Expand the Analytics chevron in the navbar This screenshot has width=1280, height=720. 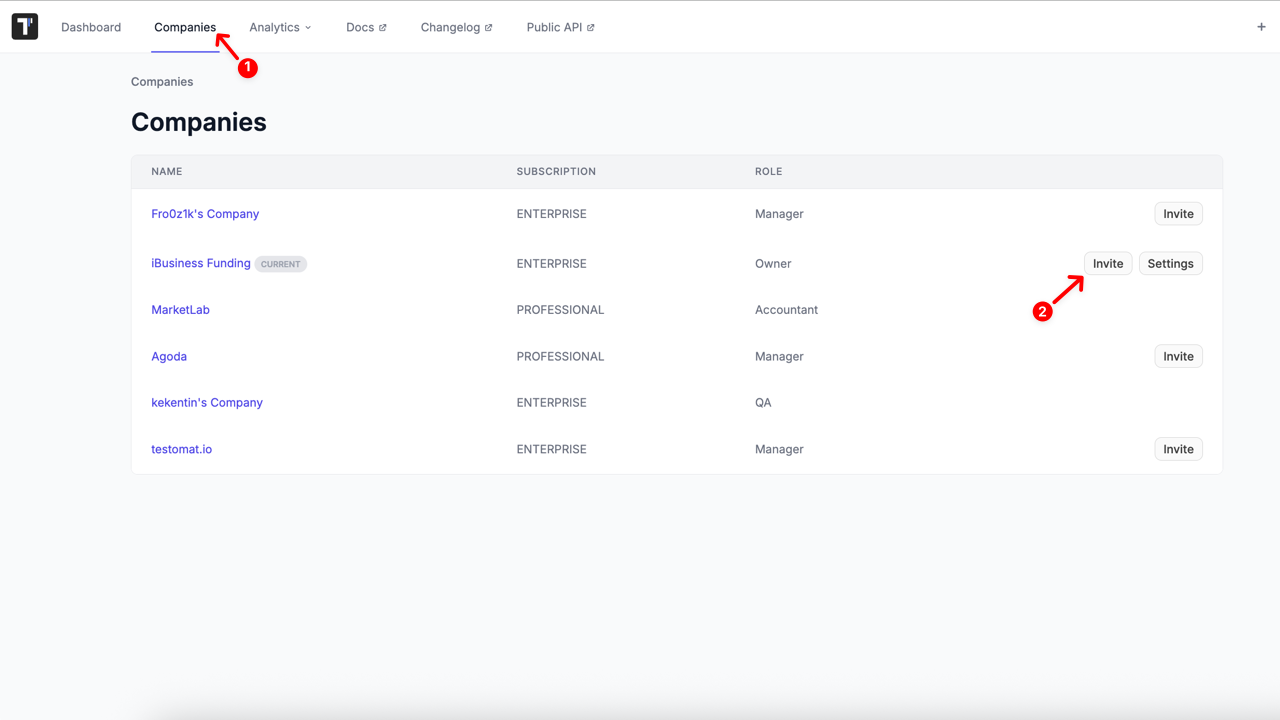308,27
